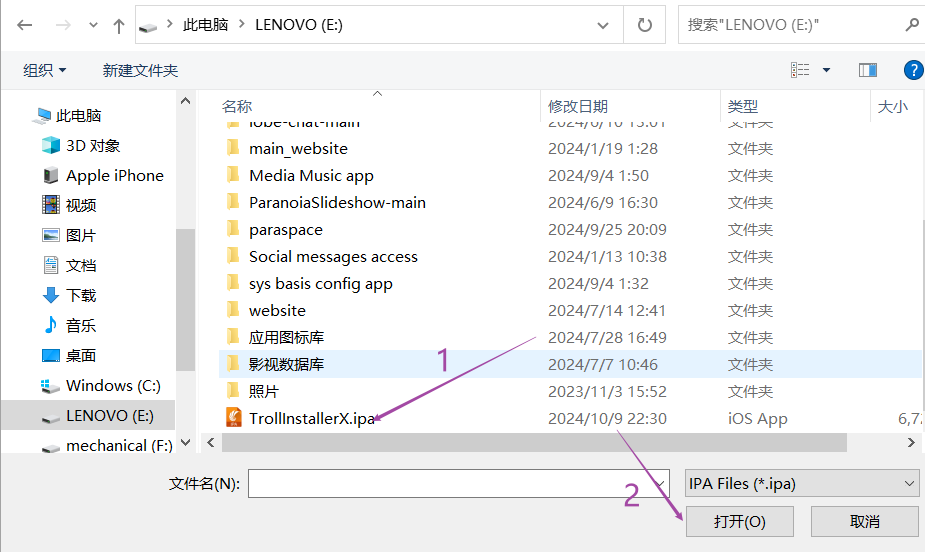Click the refresh icon beside address bar
The image size is (925, 552).
click(645, 25)
